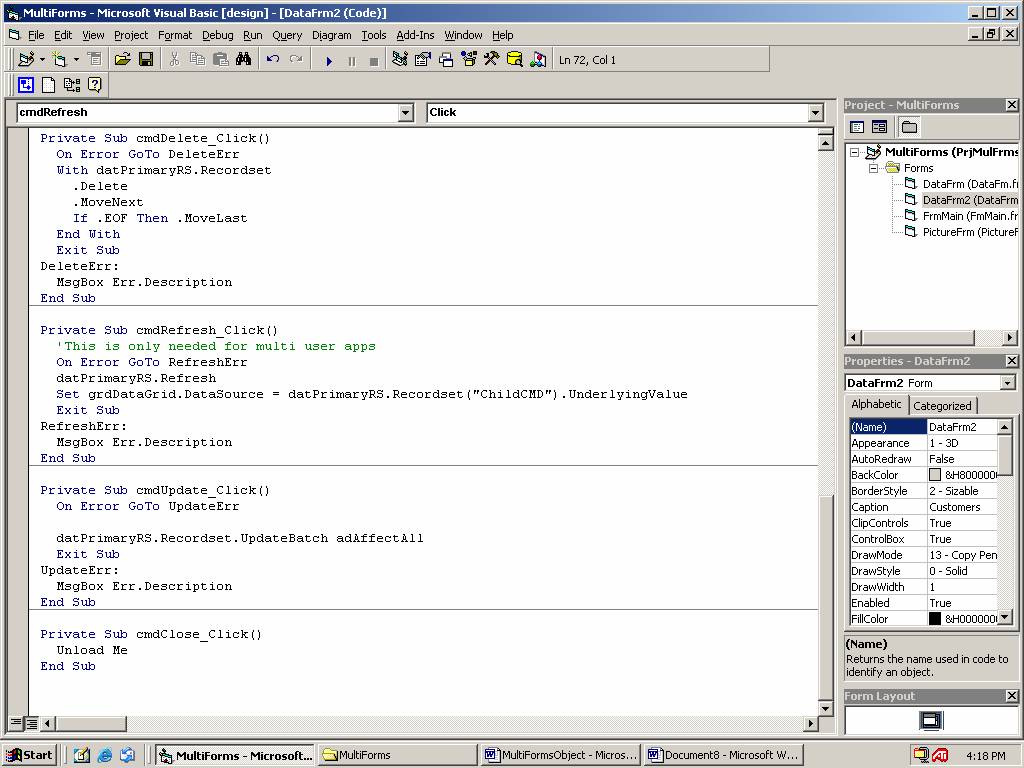Switch to Procedure View at code window bottom
This screenshot has height=768, width=1024.
(x=17, y=723)
